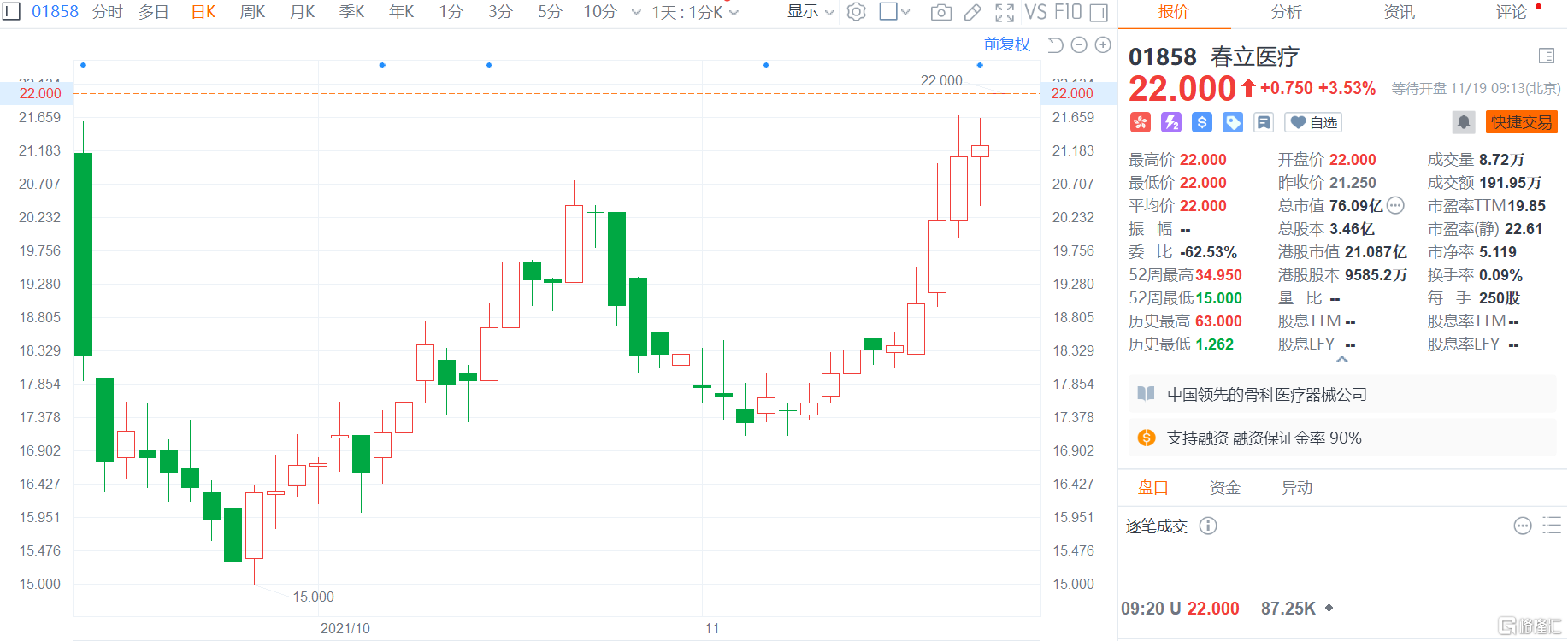Click info icon beside 逐笔成交

click(x=1208, y=526)
